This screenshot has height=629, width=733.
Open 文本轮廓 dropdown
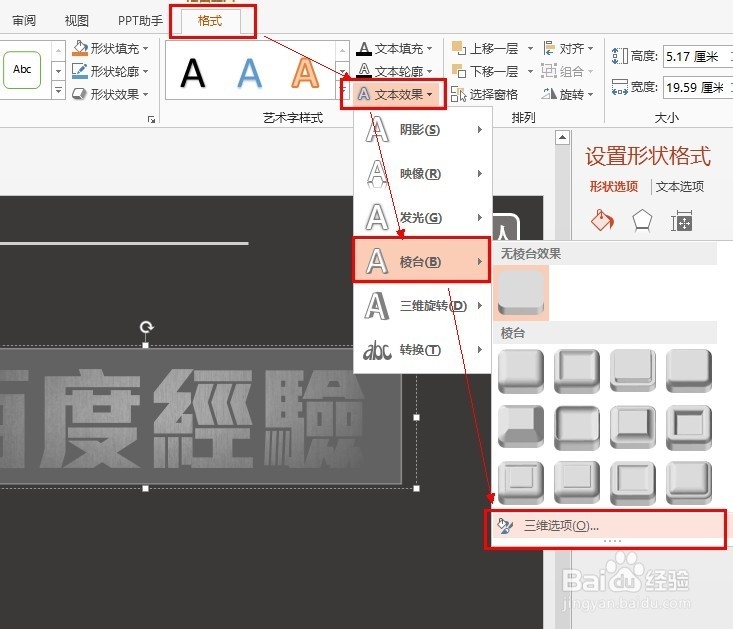click(395, 71)
